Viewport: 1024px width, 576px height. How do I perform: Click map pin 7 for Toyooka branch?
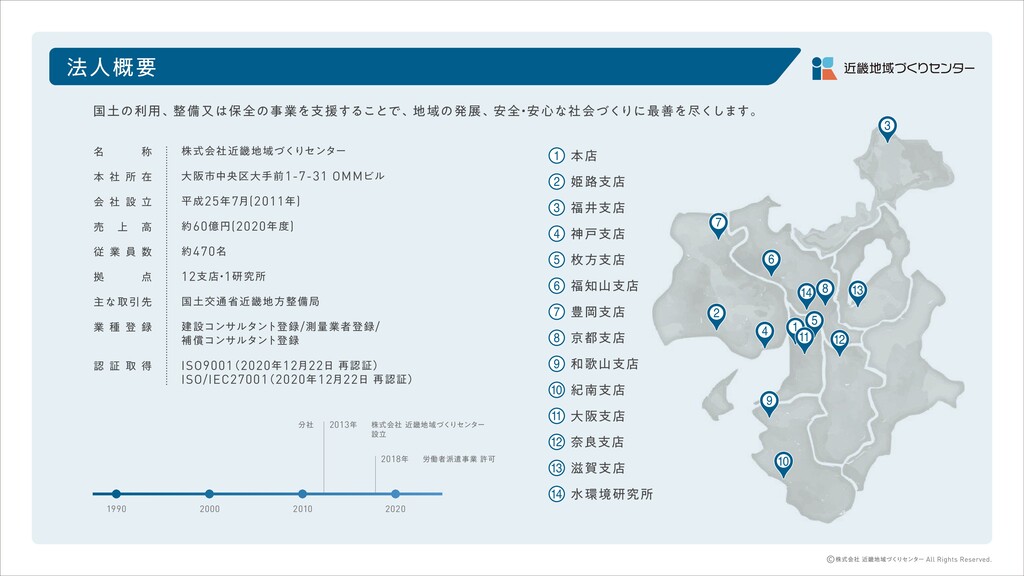(718, 225)
